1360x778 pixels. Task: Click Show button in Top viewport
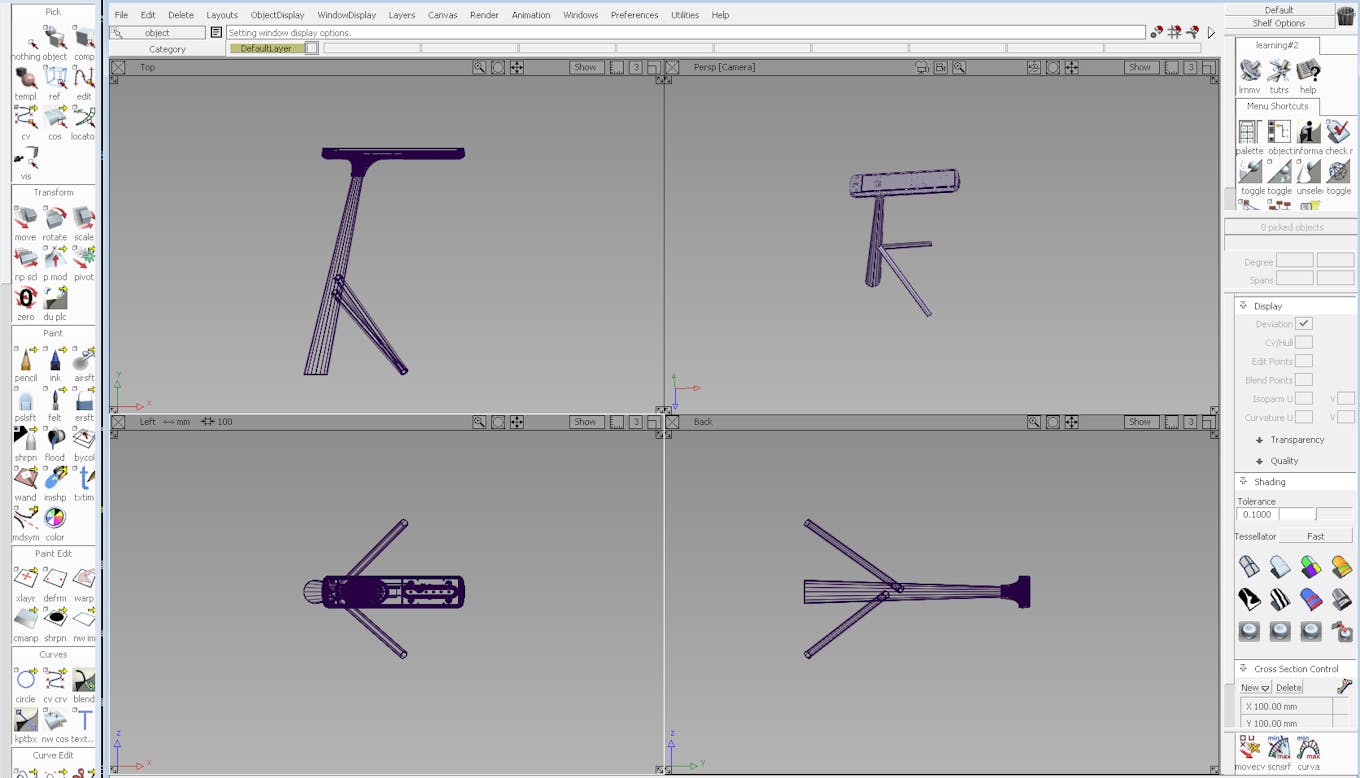(585, 67)
